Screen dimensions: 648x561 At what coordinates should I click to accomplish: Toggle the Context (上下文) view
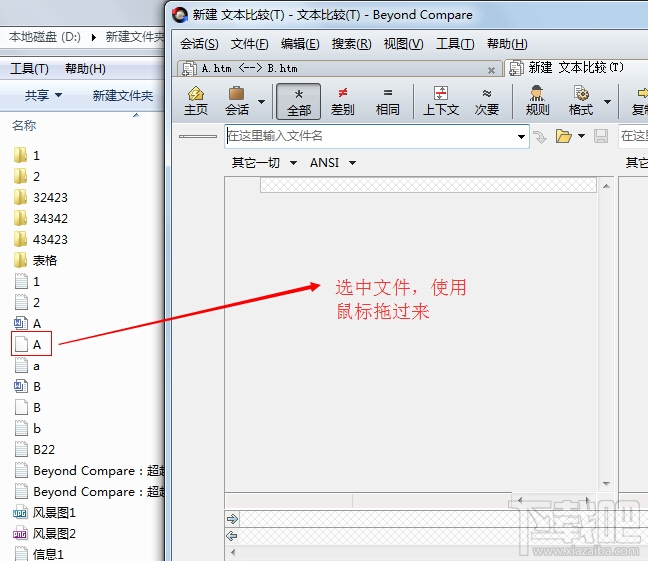(441, 101)
